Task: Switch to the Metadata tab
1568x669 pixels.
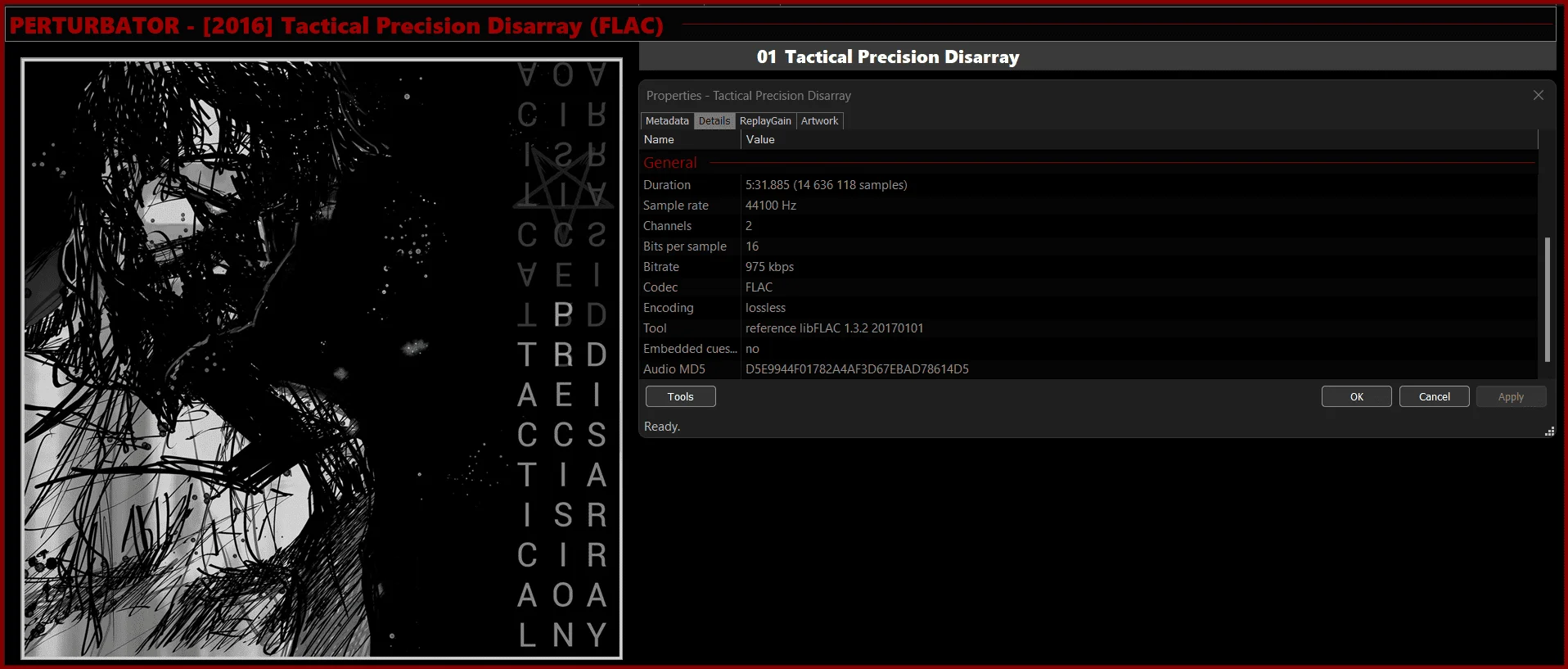Action: pos(667,121)
